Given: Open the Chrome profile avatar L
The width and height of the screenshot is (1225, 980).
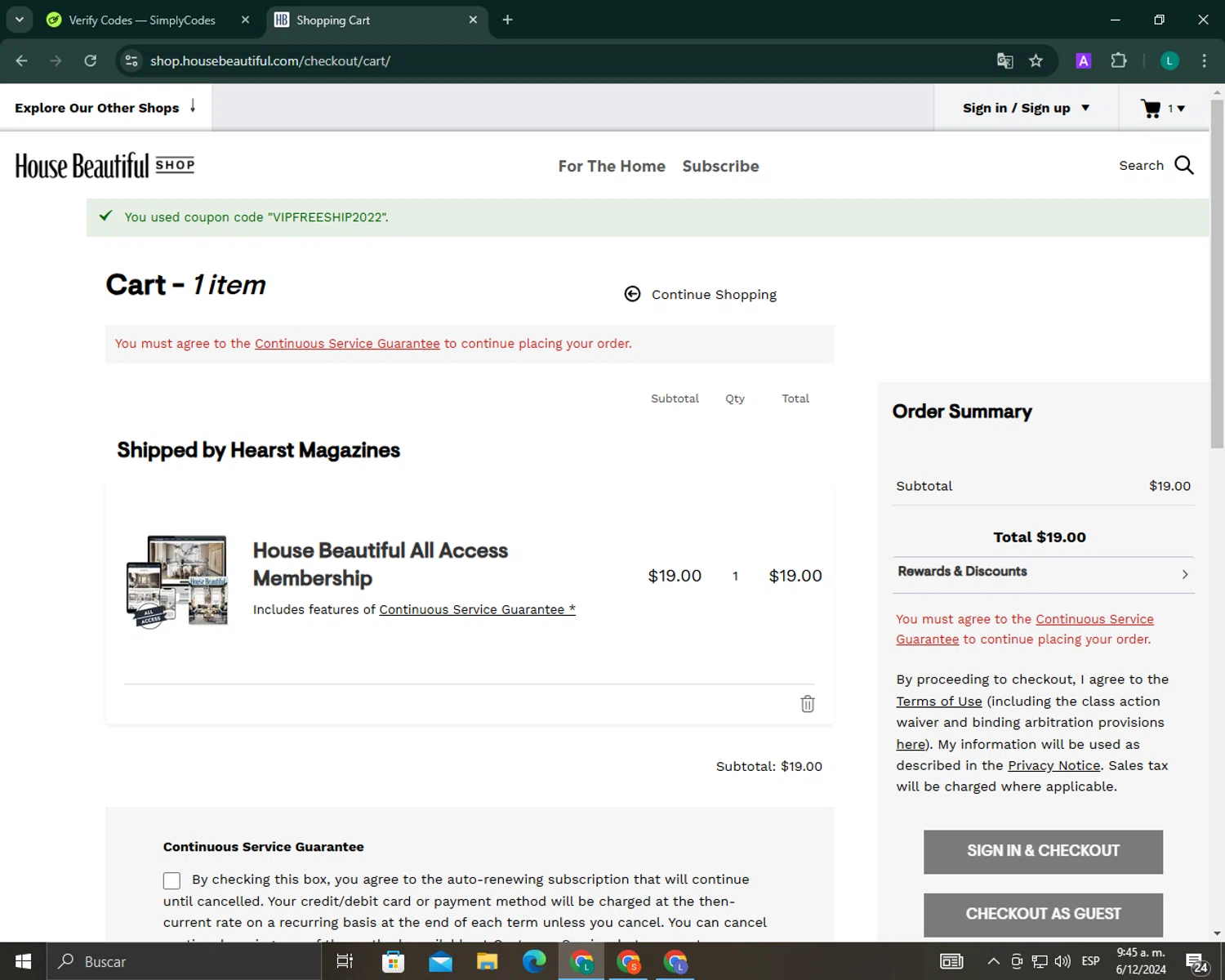Looking at the screenshot, I should [1169, 60].
